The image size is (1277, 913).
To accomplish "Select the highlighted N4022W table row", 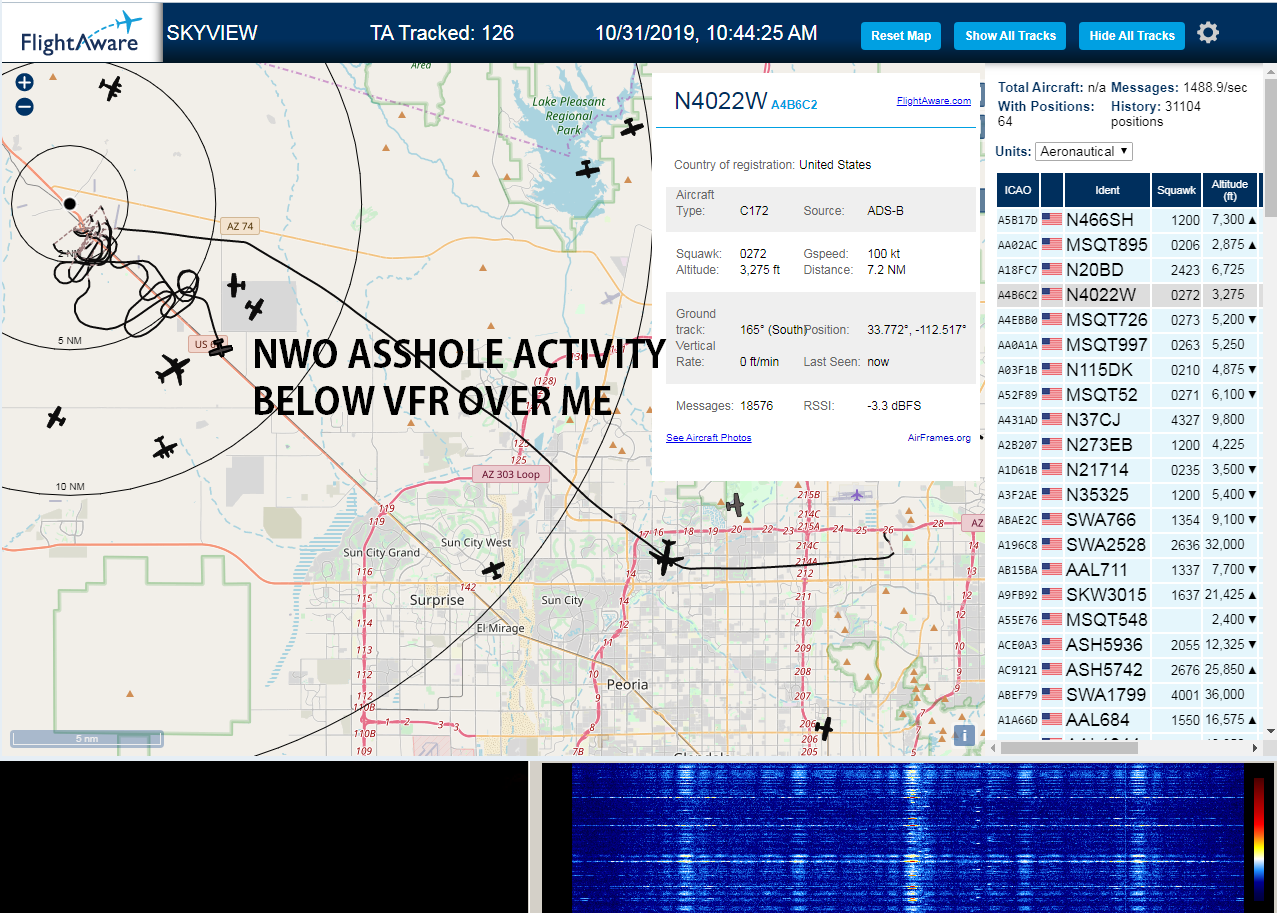I will pyautogui.click(x=1128, y=294).
